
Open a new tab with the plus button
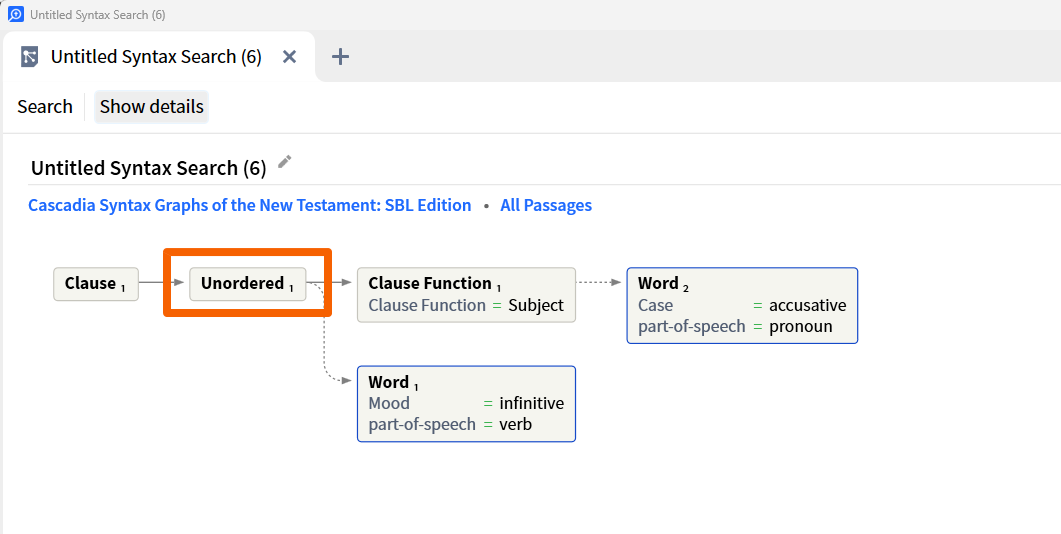(340, 57)
